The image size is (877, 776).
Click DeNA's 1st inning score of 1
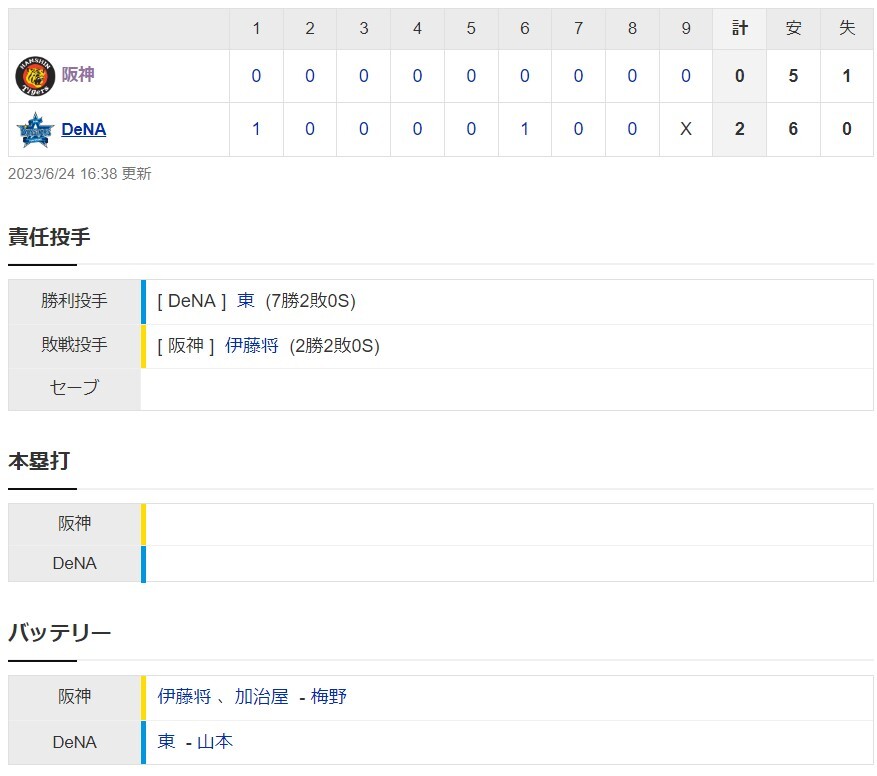click(x=256, y=129)
